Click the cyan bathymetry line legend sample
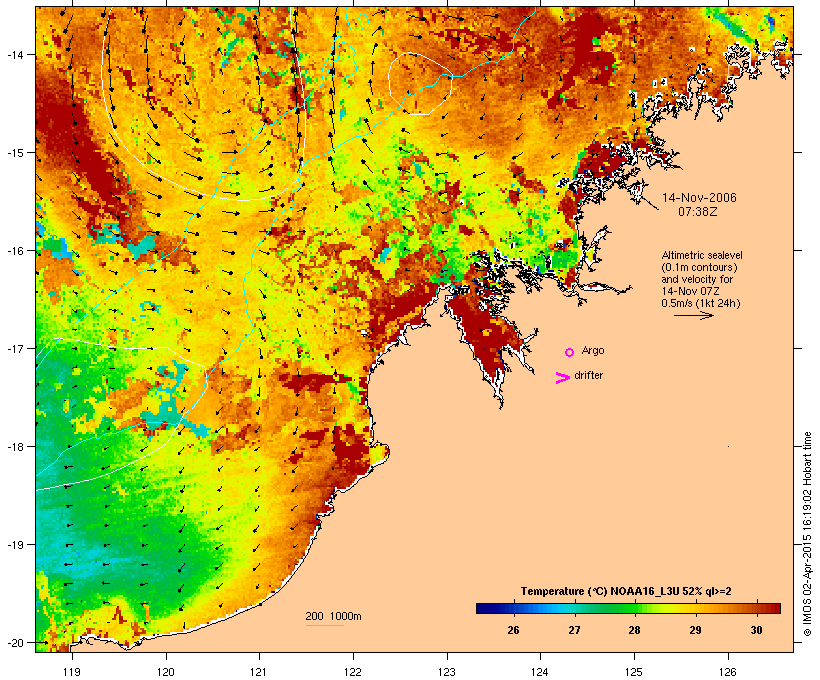Viewport: 820px width, 680px height. click(324, 625)
